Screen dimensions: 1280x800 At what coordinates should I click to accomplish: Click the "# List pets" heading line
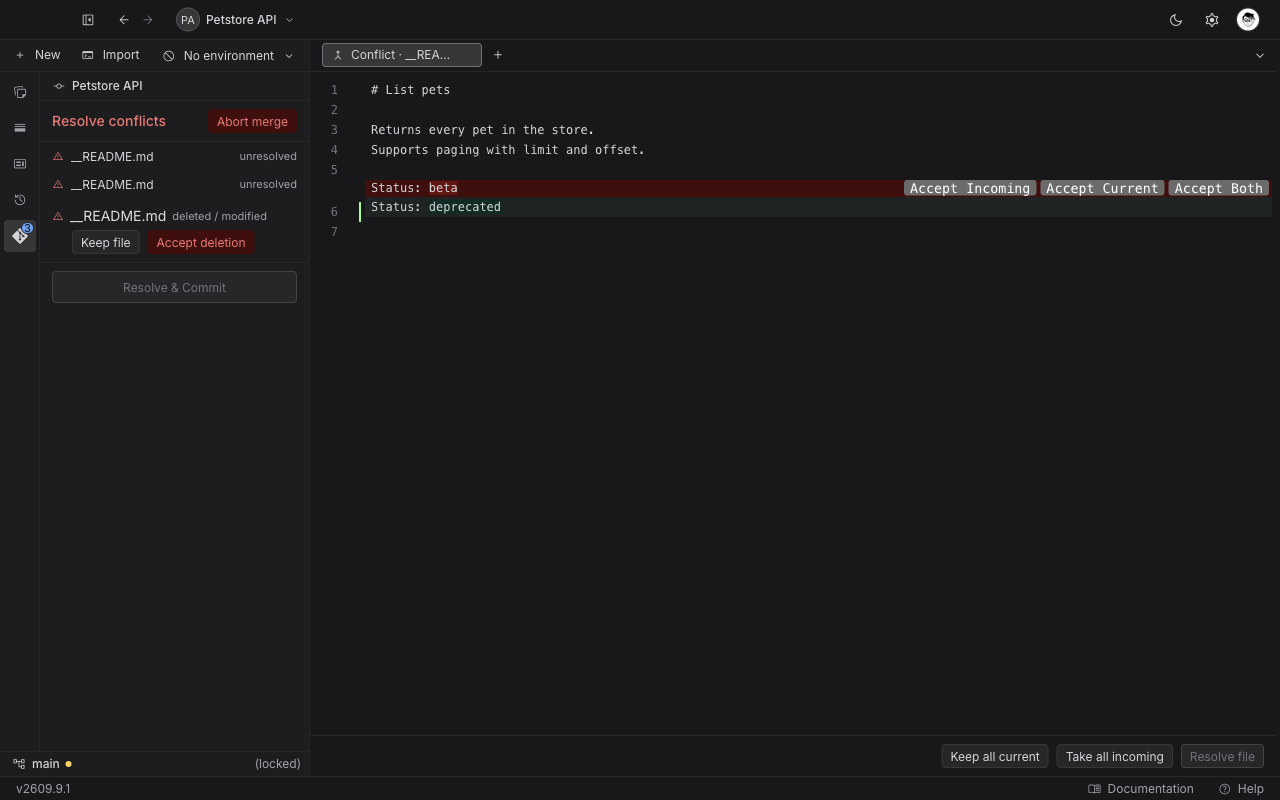tap(410, 90)
